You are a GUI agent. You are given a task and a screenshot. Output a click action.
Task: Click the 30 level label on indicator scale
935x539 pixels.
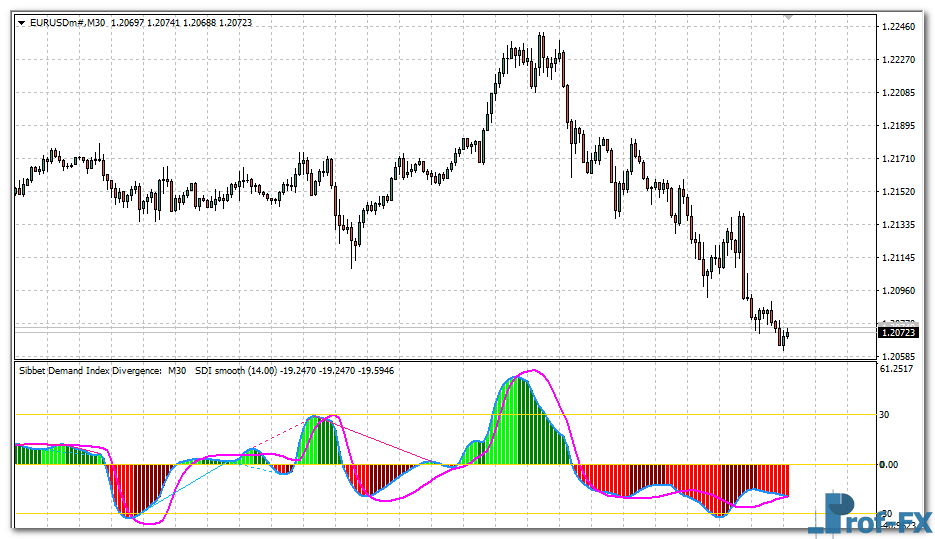point(886,414)
